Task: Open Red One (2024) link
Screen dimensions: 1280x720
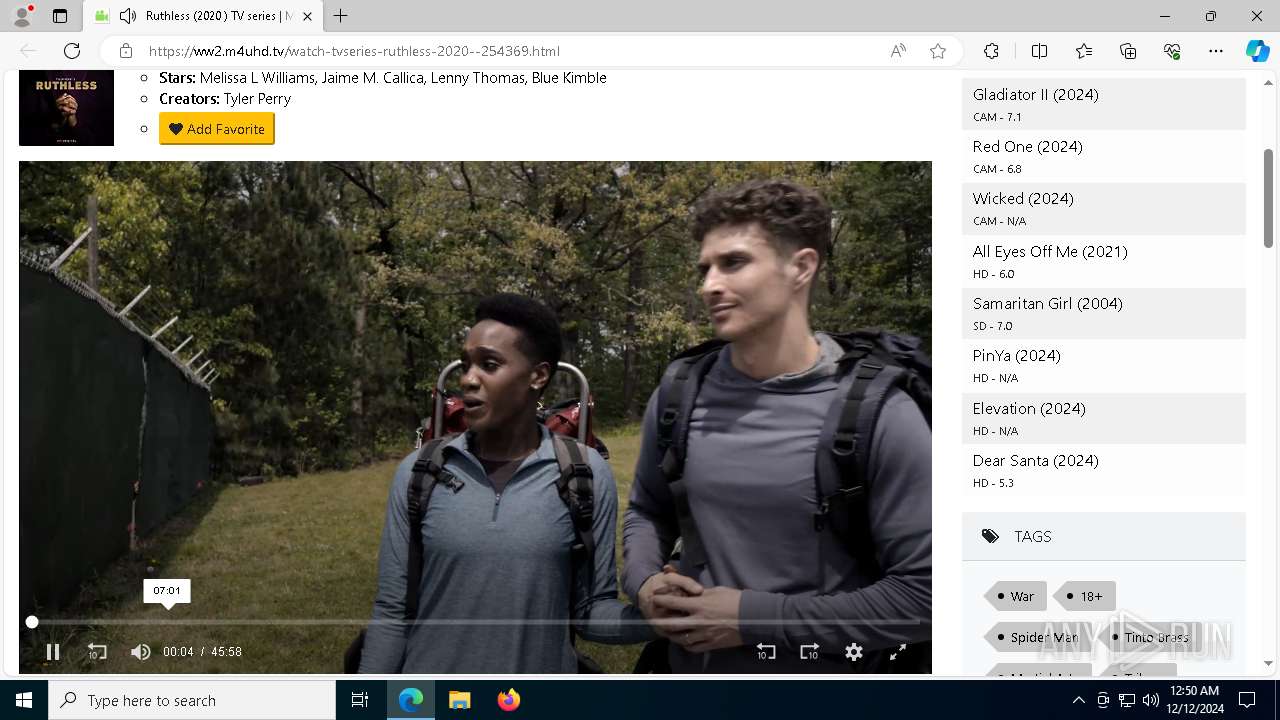Action: click(1028, 147)
